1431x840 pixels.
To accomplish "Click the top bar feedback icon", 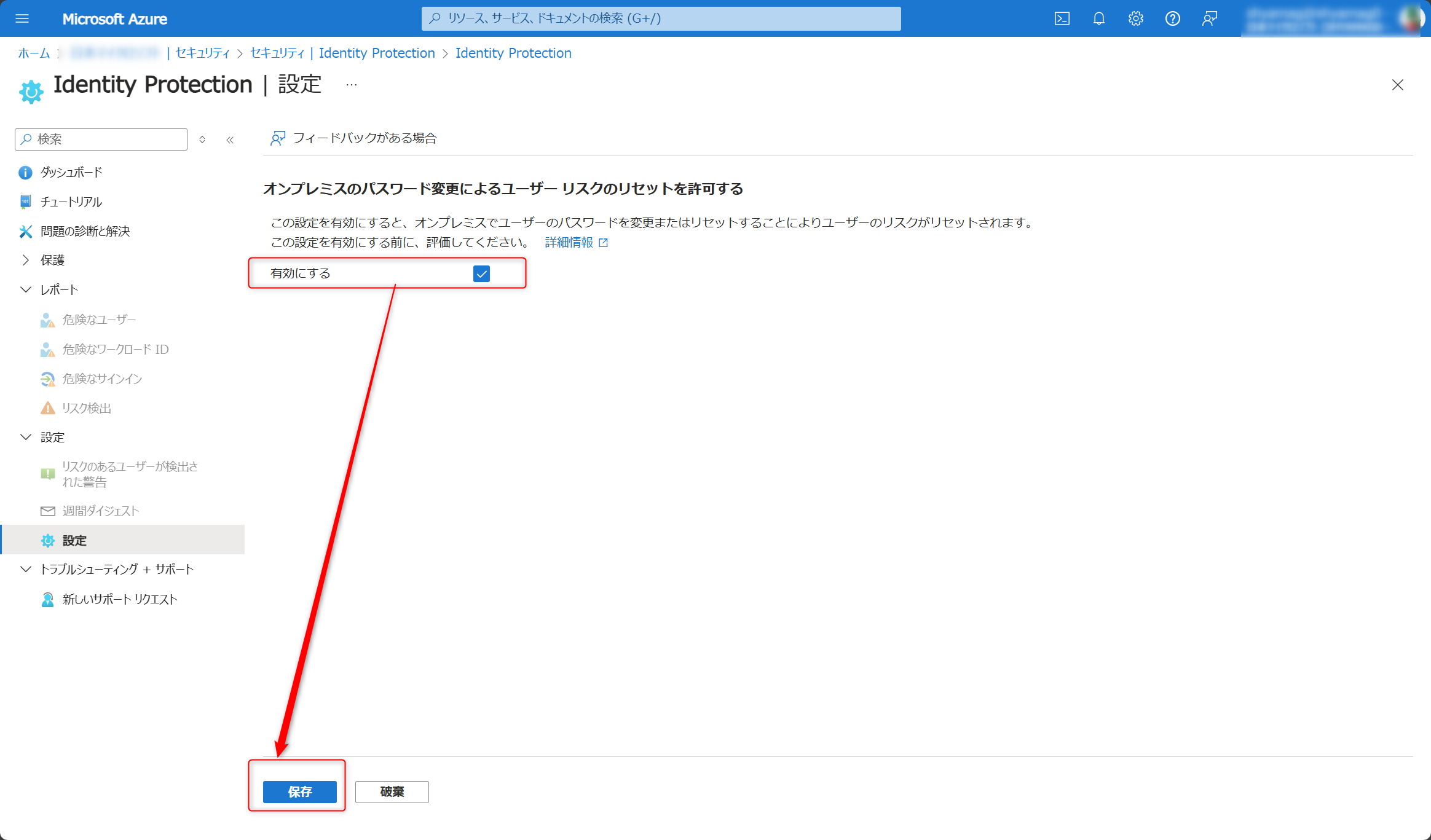I will pyautogui.click(x=1209, y=18).
